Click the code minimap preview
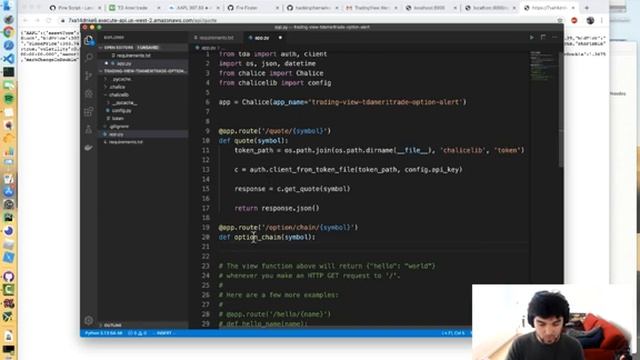The width and height of the screenshot is (640, 360). (543, 65)
